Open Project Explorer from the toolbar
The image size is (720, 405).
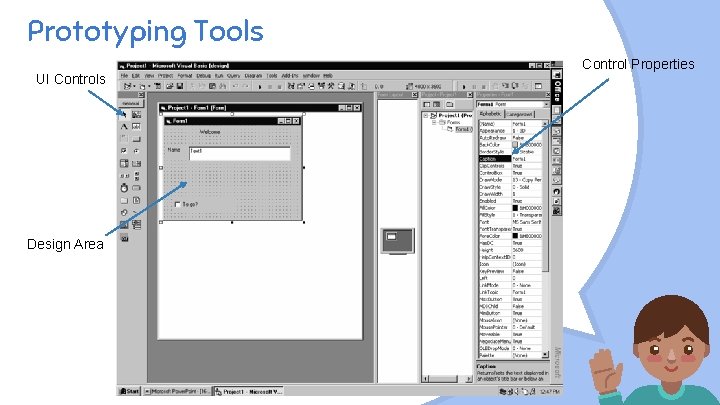point(291,86)
